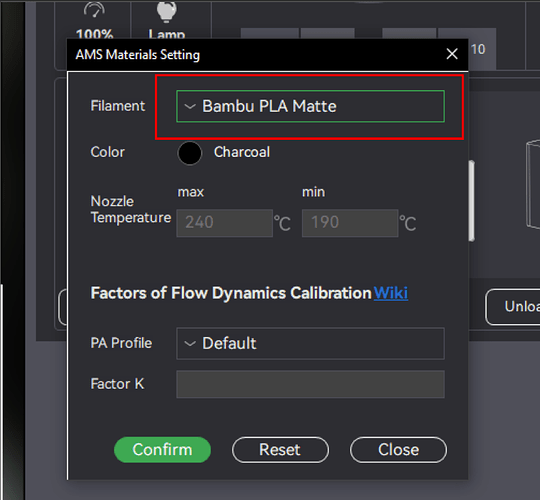The height and width of the screenshot is (500, 540).
Task: Click the AMS Materials Setting title bar
Action: click(255, 54)
